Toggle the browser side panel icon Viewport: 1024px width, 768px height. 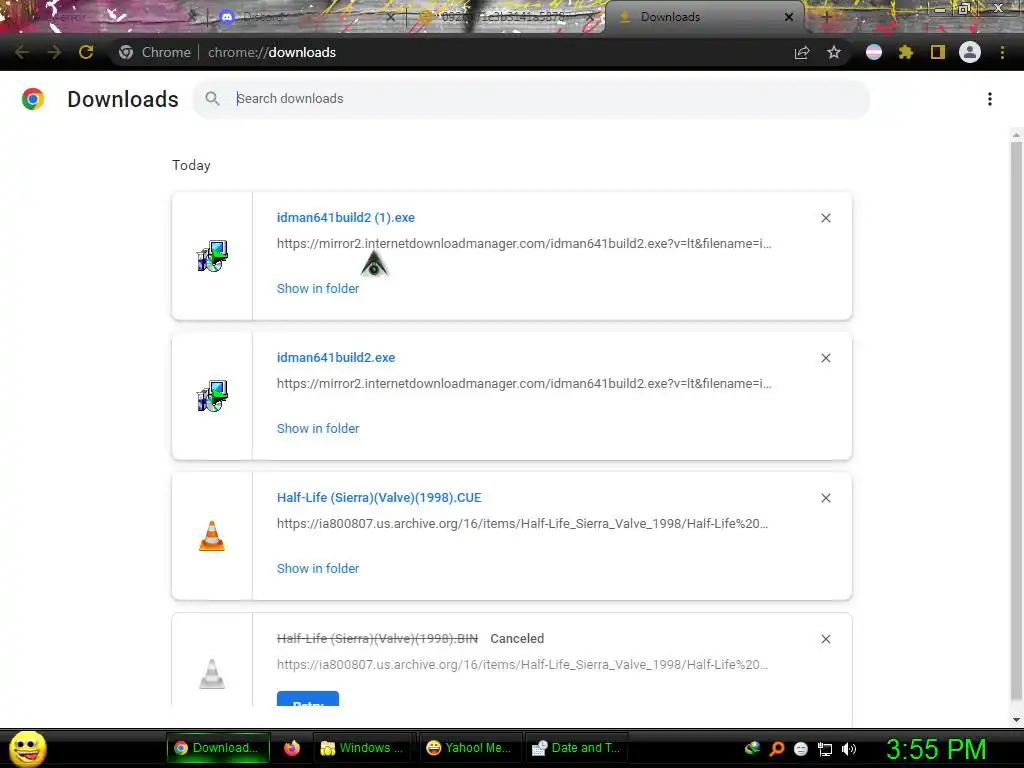click(x=938, y=52)
